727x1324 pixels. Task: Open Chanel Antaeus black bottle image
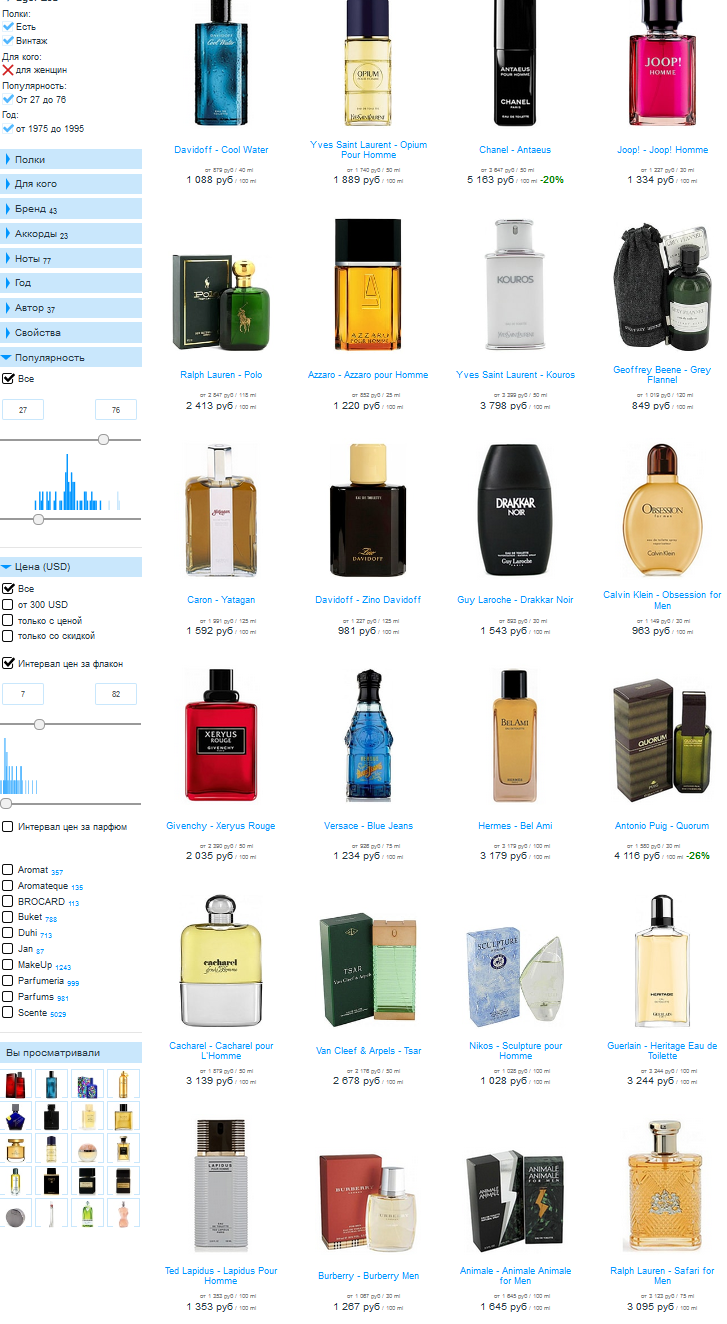(515, 64)
